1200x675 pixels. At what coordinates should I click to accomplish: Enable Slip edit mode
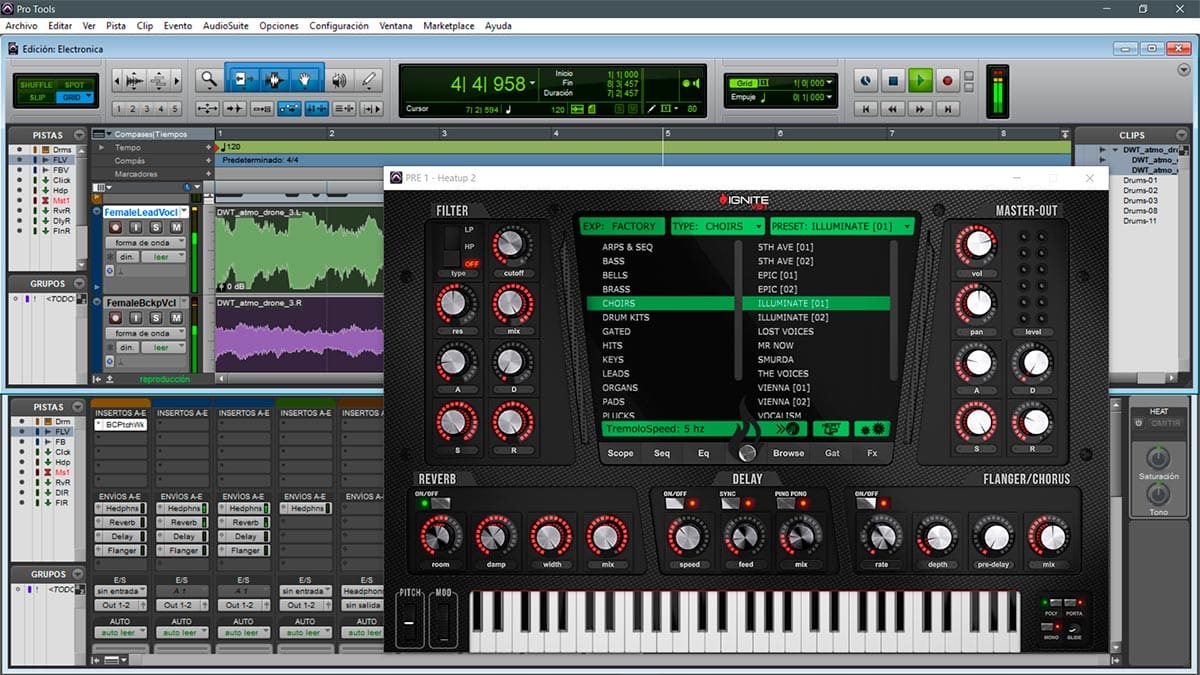[37, 97]
